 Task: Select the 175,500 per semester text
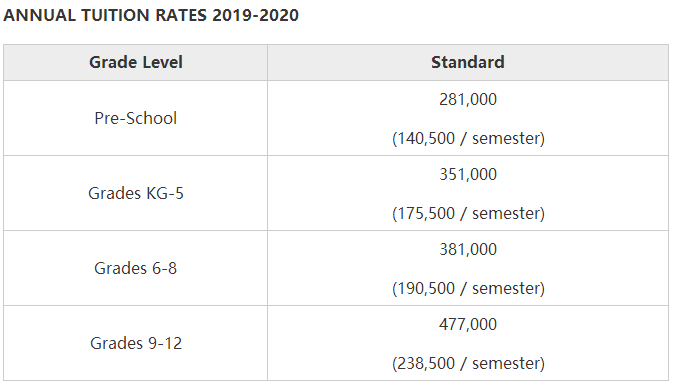(x=468, y=213)
